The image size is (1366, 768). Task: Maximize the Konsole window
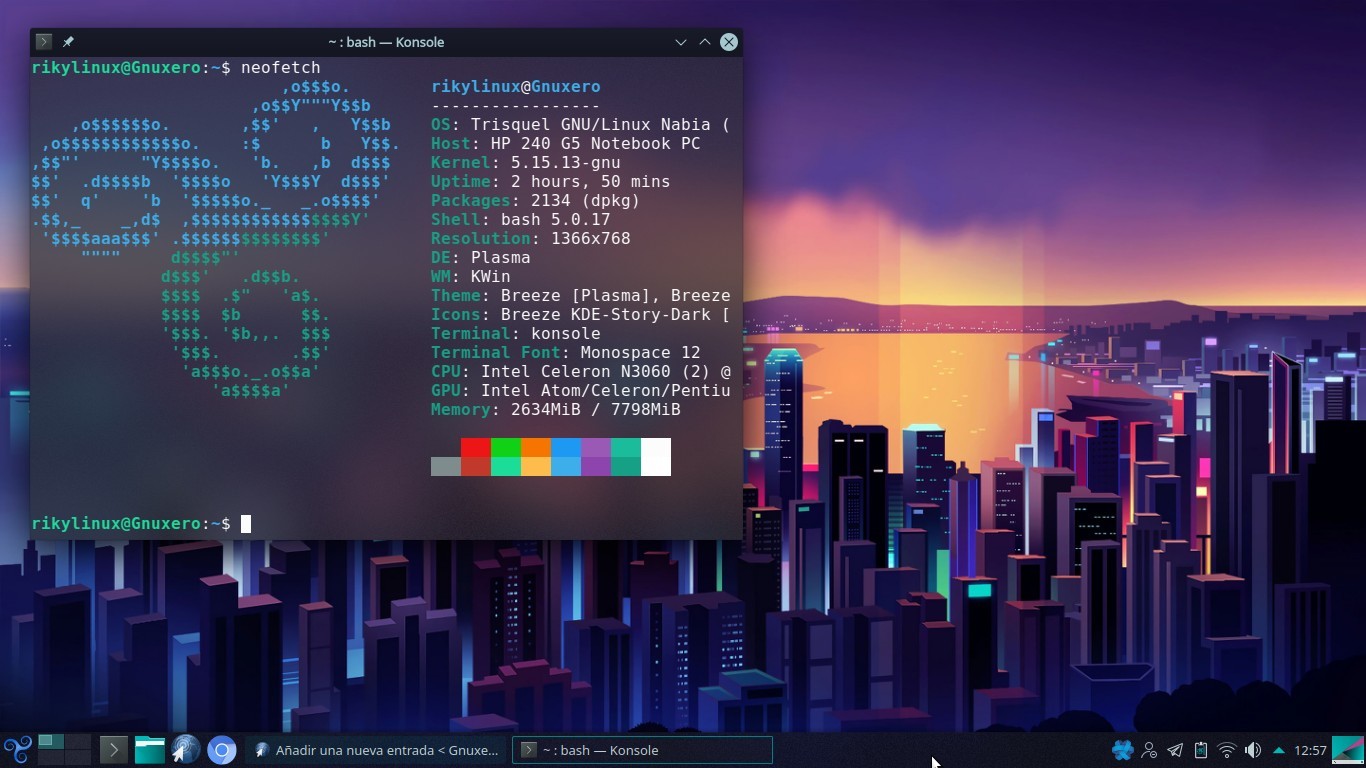(x=705, y=42)
